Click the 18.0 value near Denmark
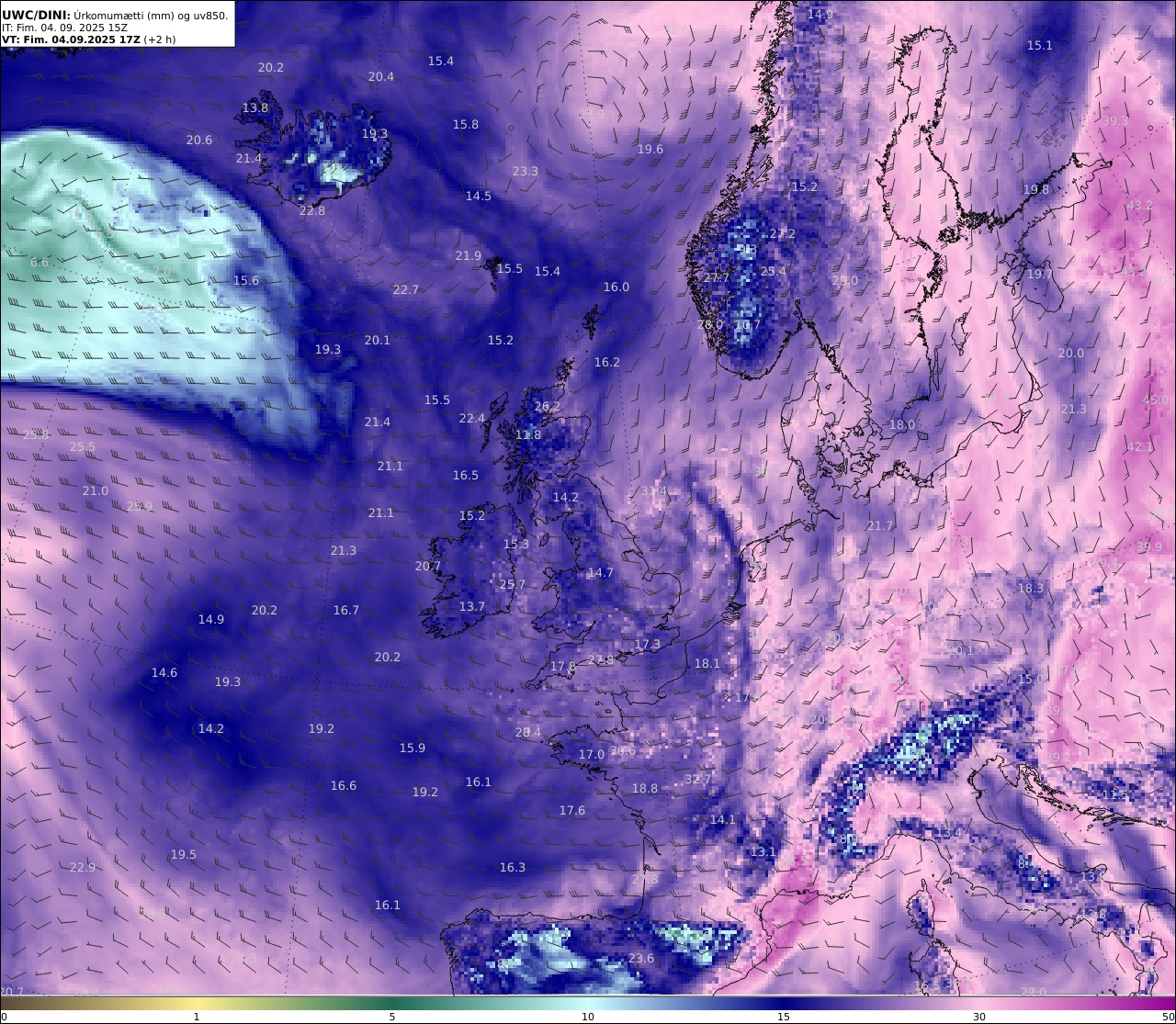This screenshot has height=1024, width=1176. point(902,425)
